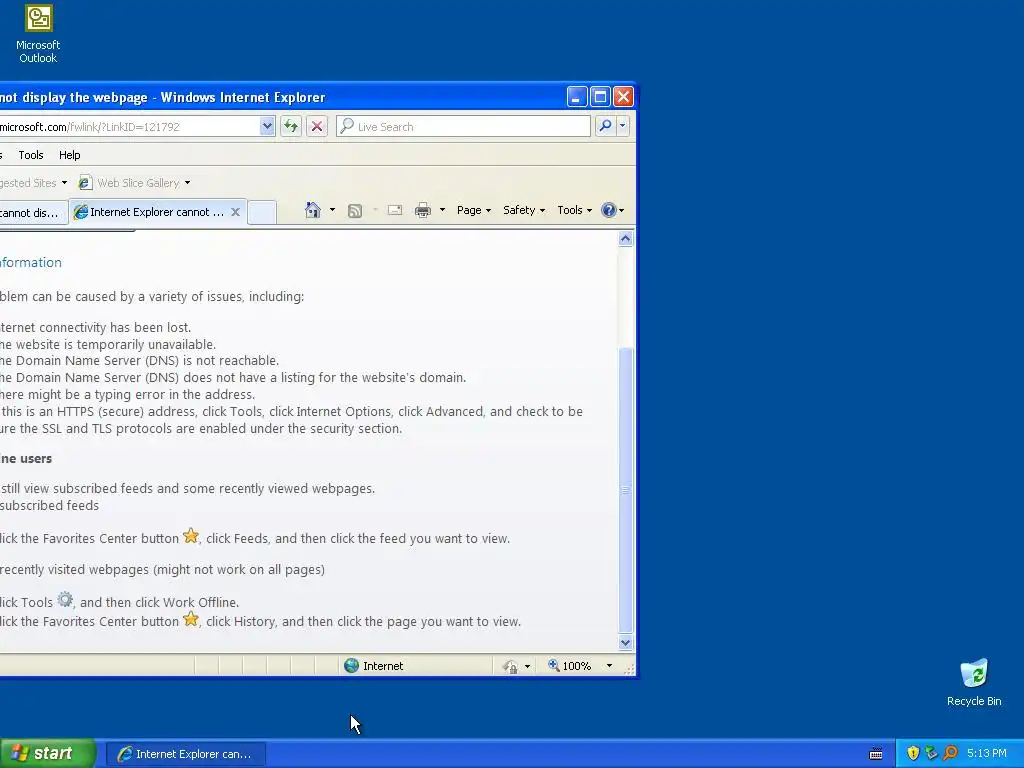Click the zoom magnifier icon in status bar

click(553, 665)
